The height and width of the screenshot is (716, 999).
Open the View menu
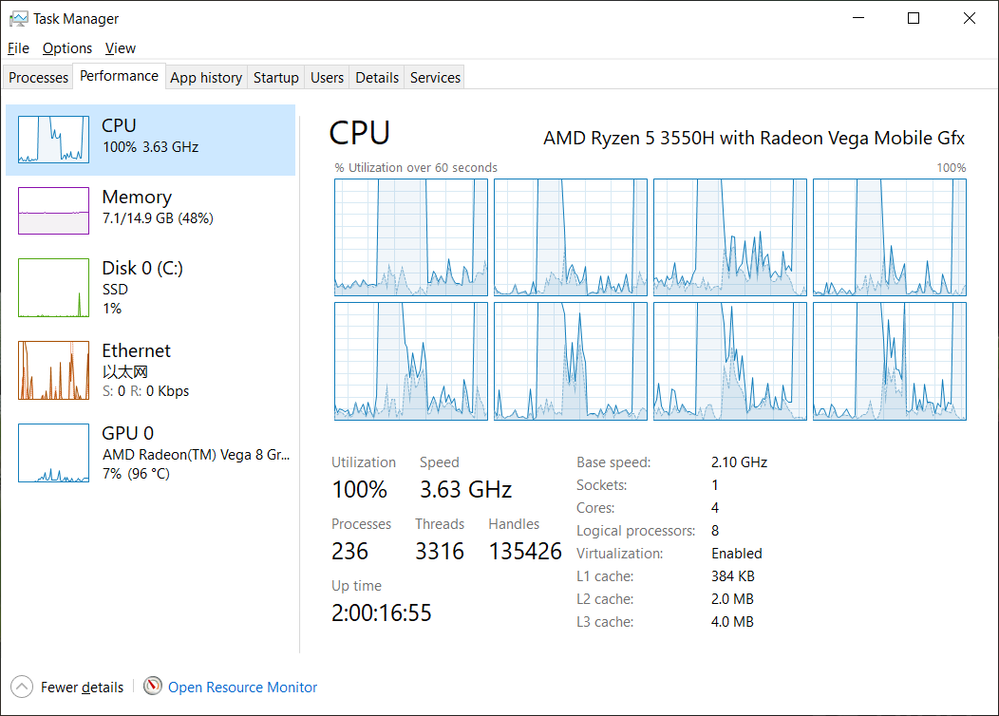120,48
